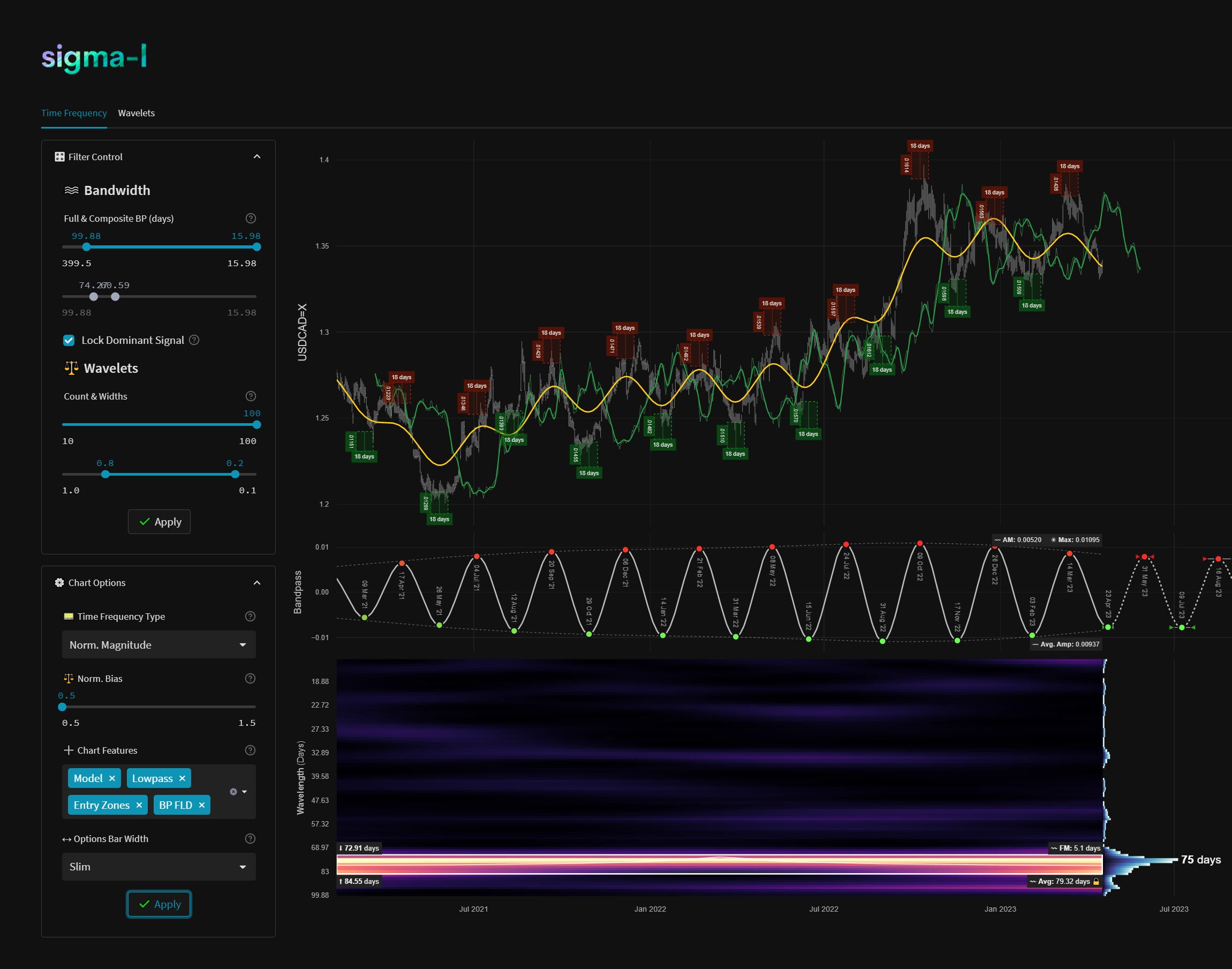Viewport: 1232px width, 969px height.
Task: Click the AM: 0.00520 label
Action: 1018,540
